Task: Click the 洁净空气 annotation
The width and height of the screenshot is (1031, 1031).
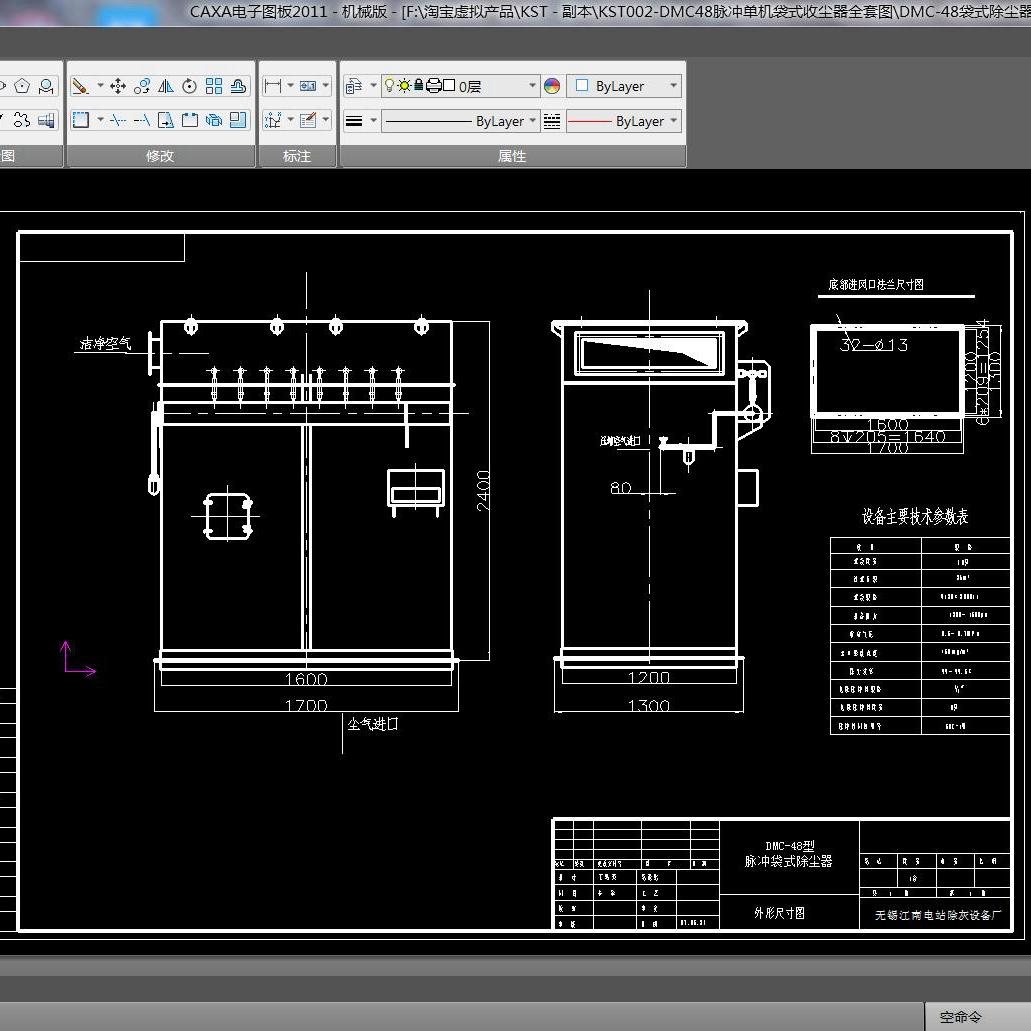Action: pyautogui.click(x=105, y=343)
